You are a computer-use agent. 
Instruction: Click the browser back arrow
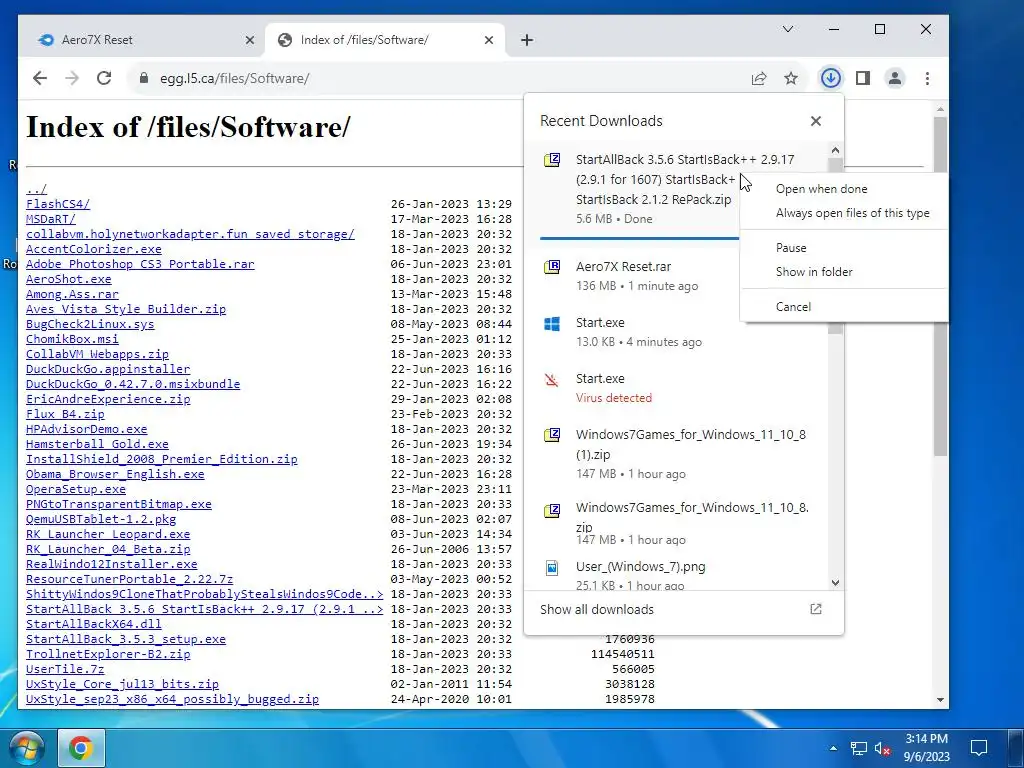pos(40,78)
